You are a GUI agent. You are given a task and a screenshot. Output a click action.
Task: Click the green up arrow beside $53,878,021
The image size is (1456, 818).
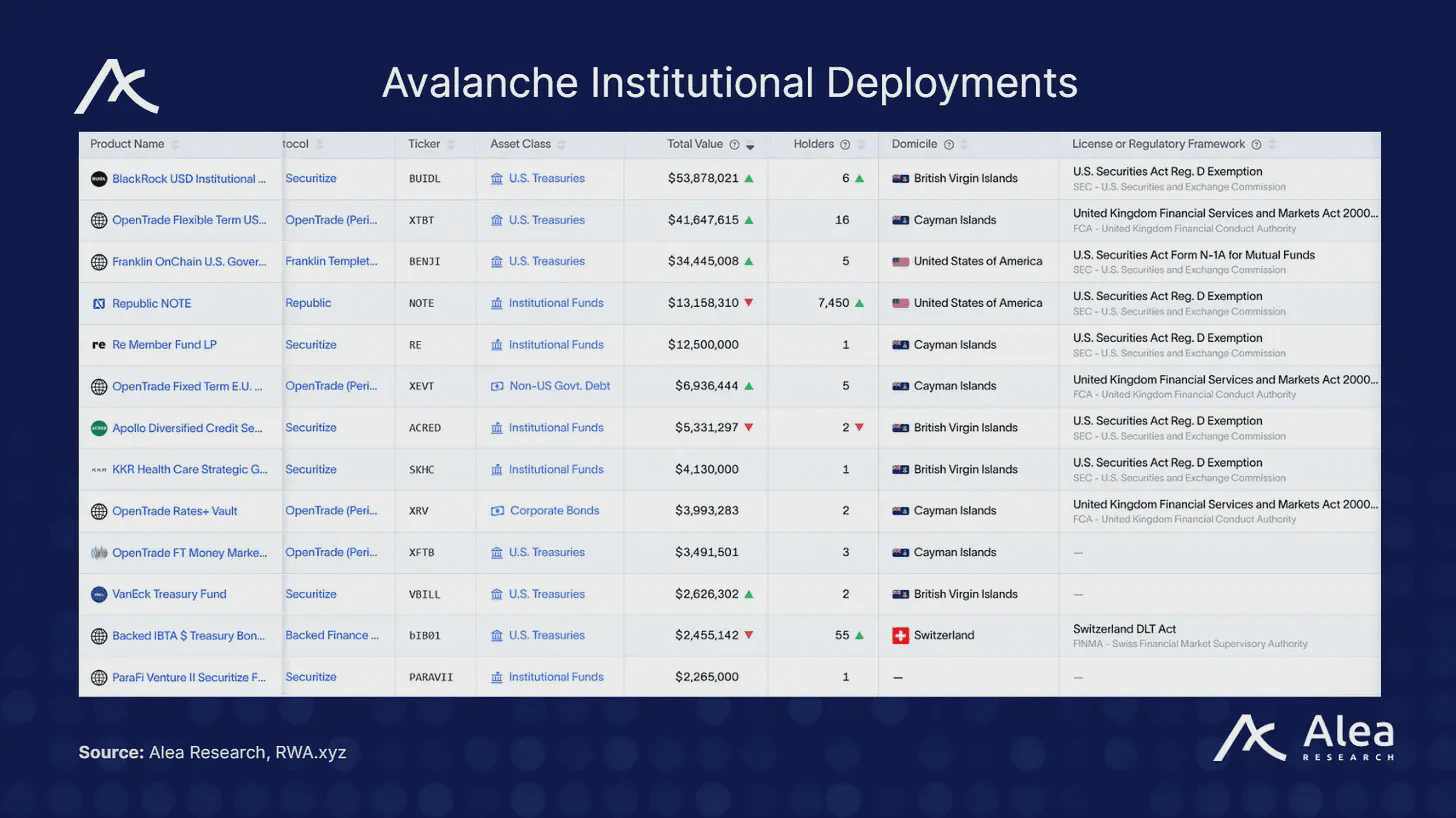[749, 179]
